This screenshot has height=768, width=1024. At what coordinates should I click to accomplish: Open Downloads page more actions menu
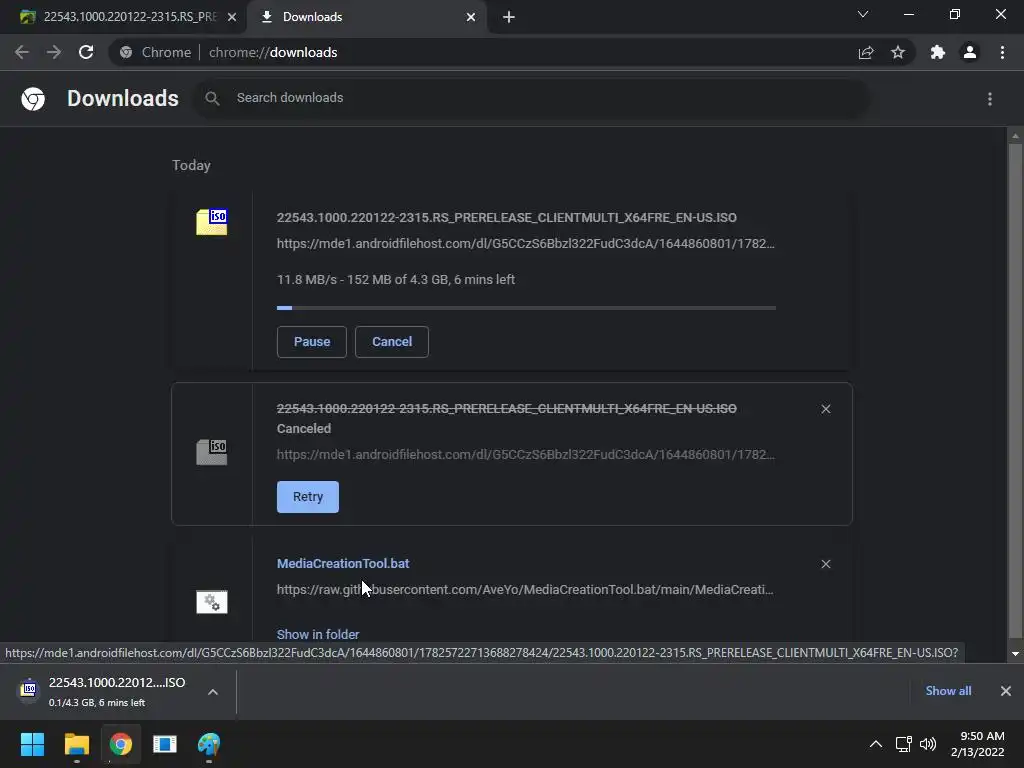coord(990,99)
